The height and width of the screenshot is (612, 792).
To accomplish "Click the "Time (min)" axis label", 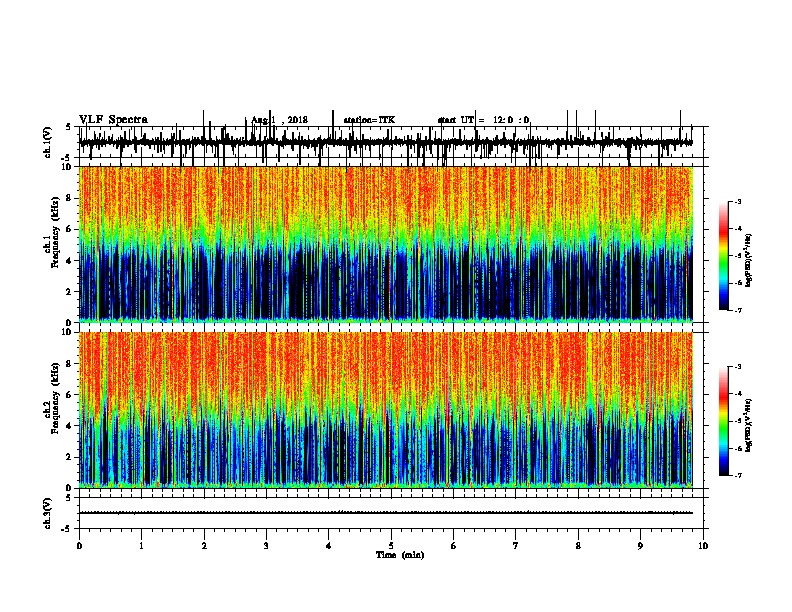I will (400, 555).
